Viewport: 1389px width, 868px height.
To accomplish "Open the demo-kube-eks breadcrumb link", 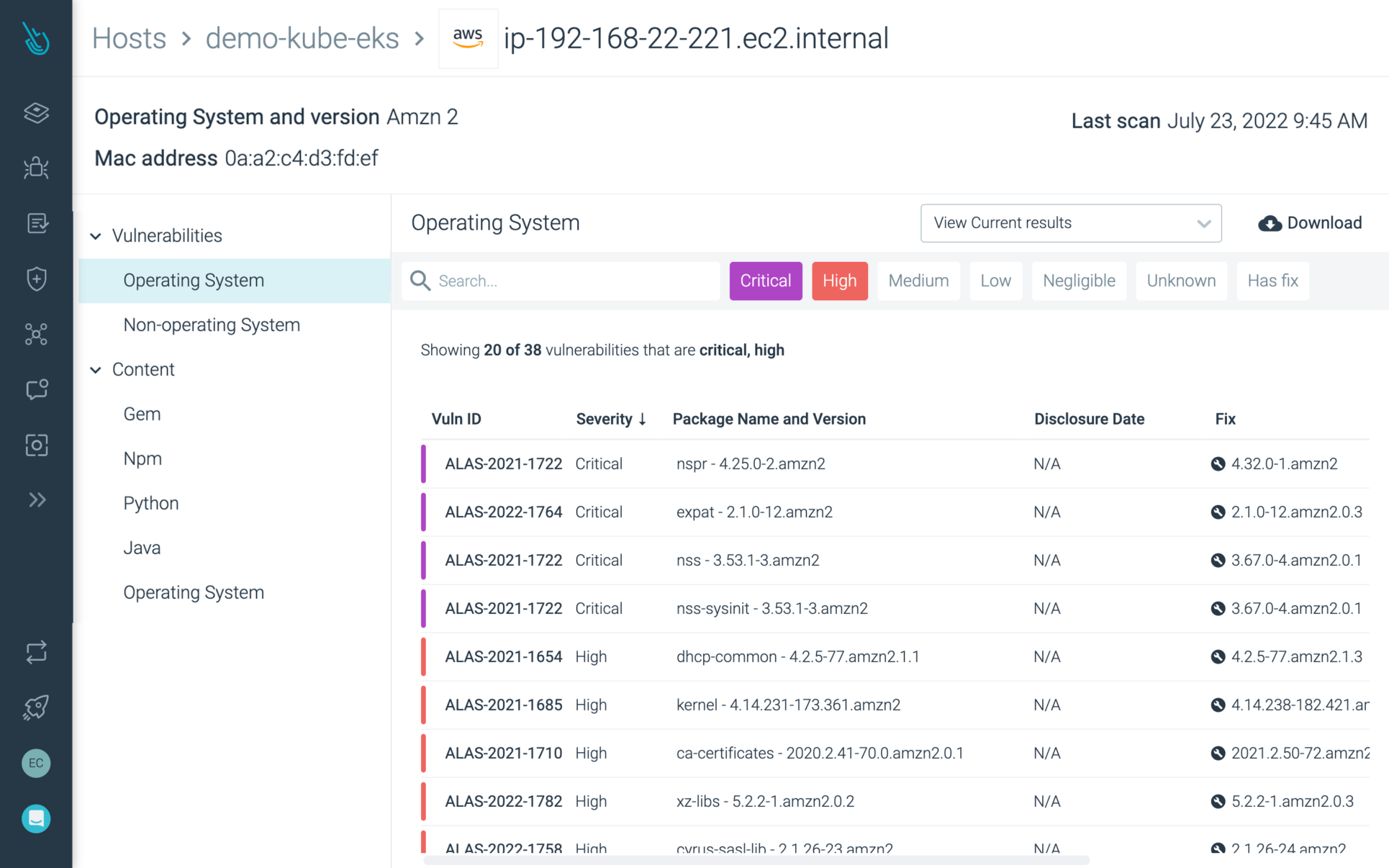I will pos(302,38).
